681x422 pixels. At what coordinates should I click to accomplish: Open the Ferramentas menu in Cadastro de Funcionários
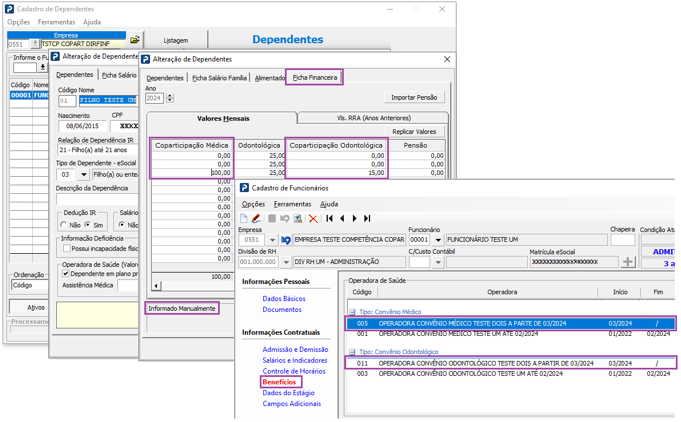292,204
